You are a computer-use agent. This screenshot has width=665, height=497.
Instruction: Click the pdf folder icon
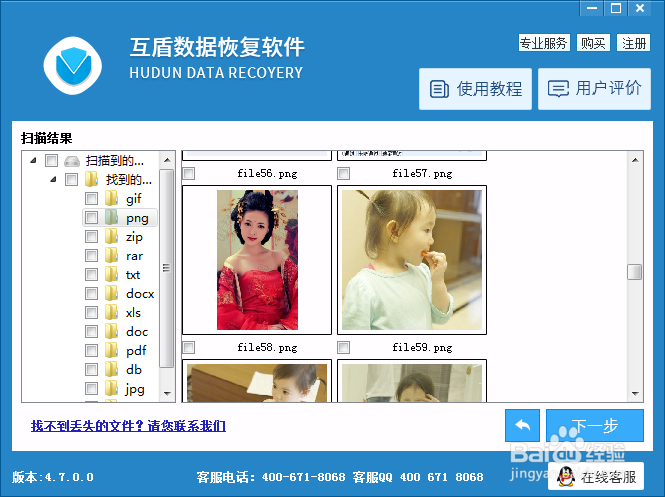111,350
